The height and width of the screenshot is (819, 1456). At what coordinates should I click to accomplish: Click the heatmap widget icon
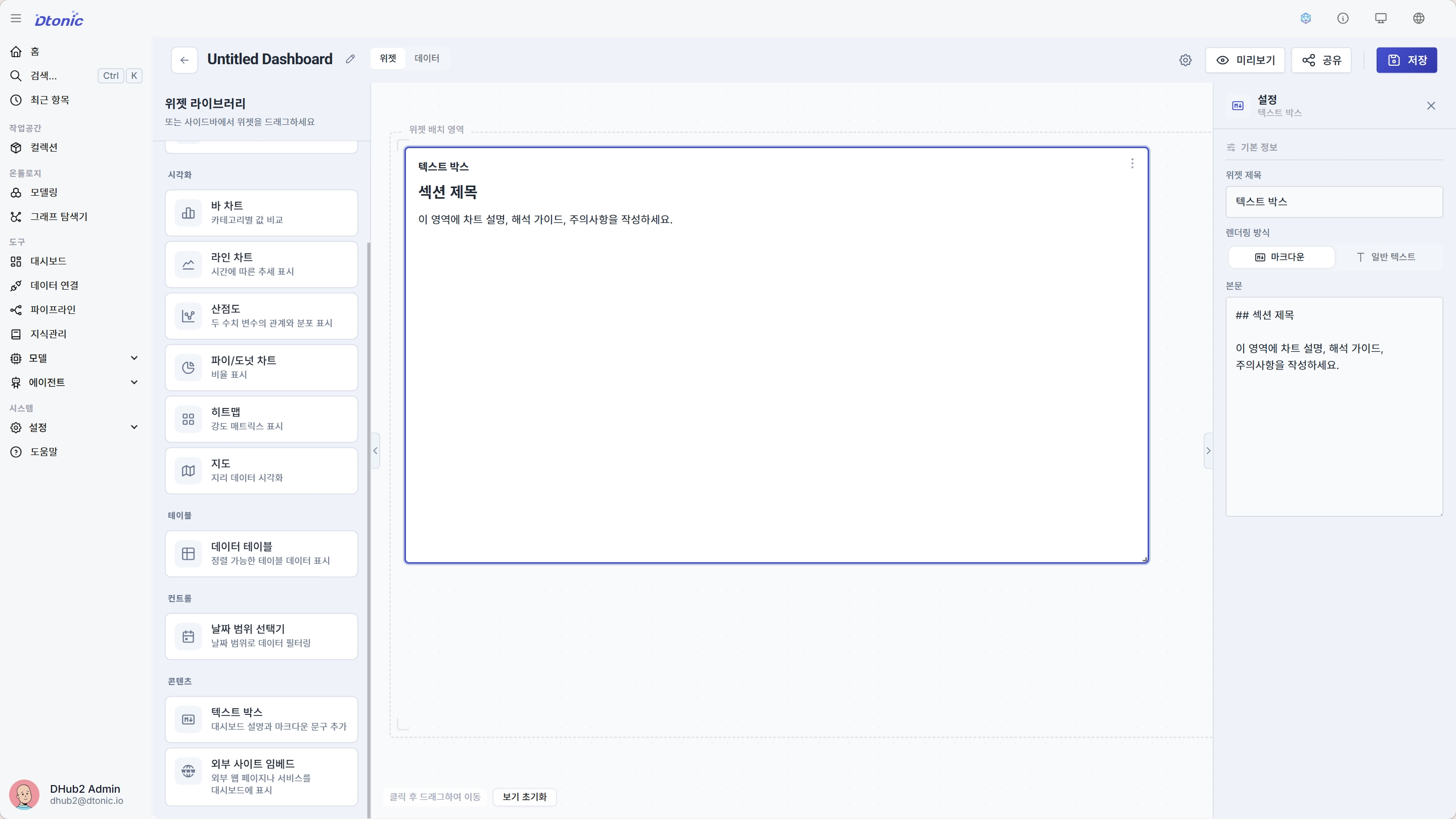click(188, 419)
